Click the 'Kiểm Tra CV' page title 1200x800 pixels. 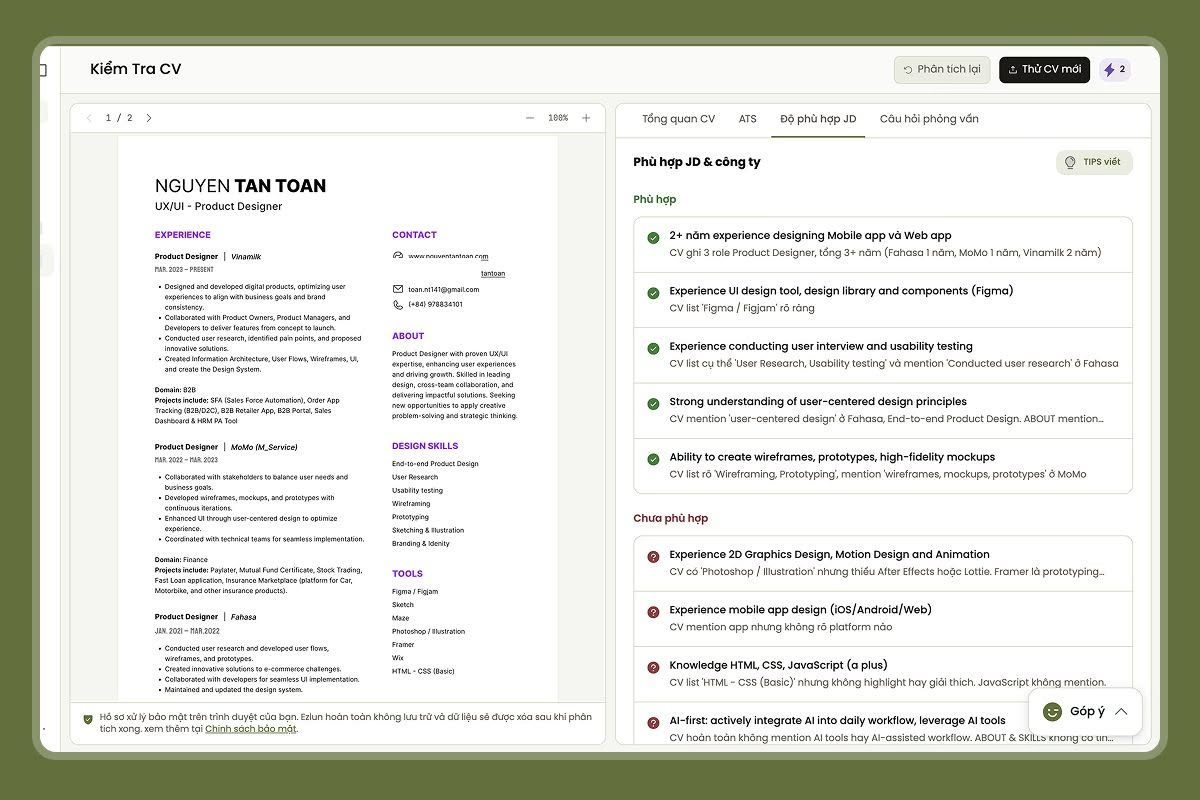tap(136, 69)
